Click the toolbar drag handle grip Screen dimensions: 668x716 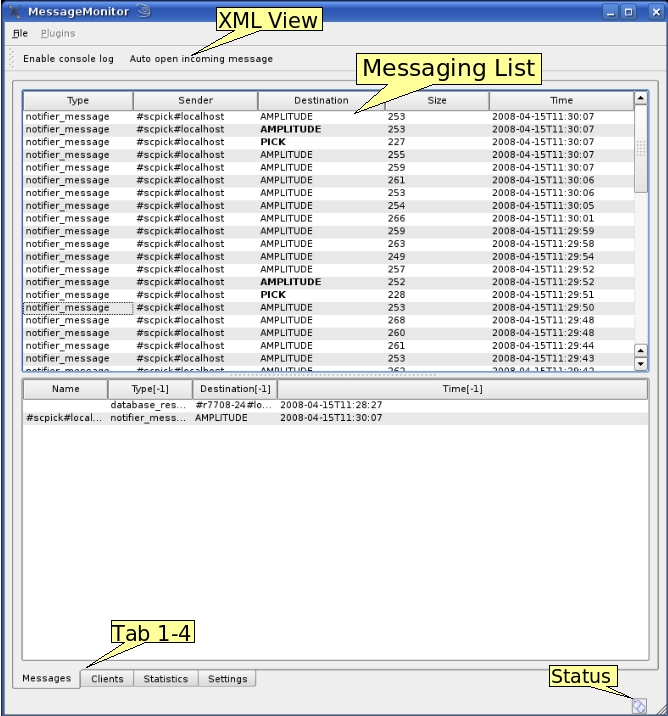[x=12, y=59]
